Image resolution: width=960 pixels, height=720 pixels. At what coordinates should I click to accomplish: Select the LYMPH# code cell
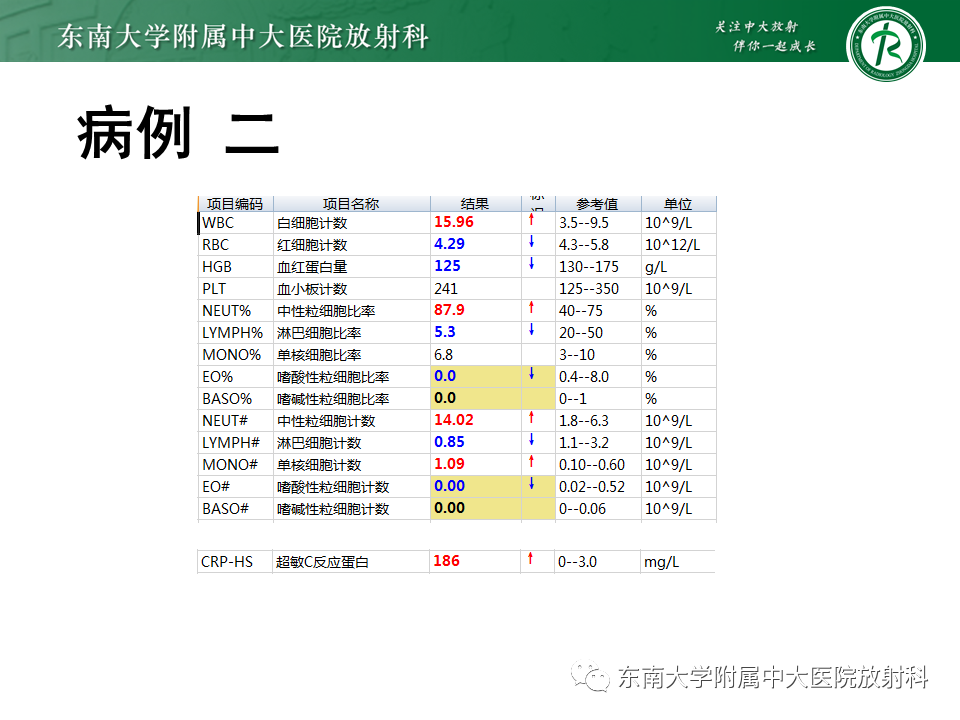[236, 443]
